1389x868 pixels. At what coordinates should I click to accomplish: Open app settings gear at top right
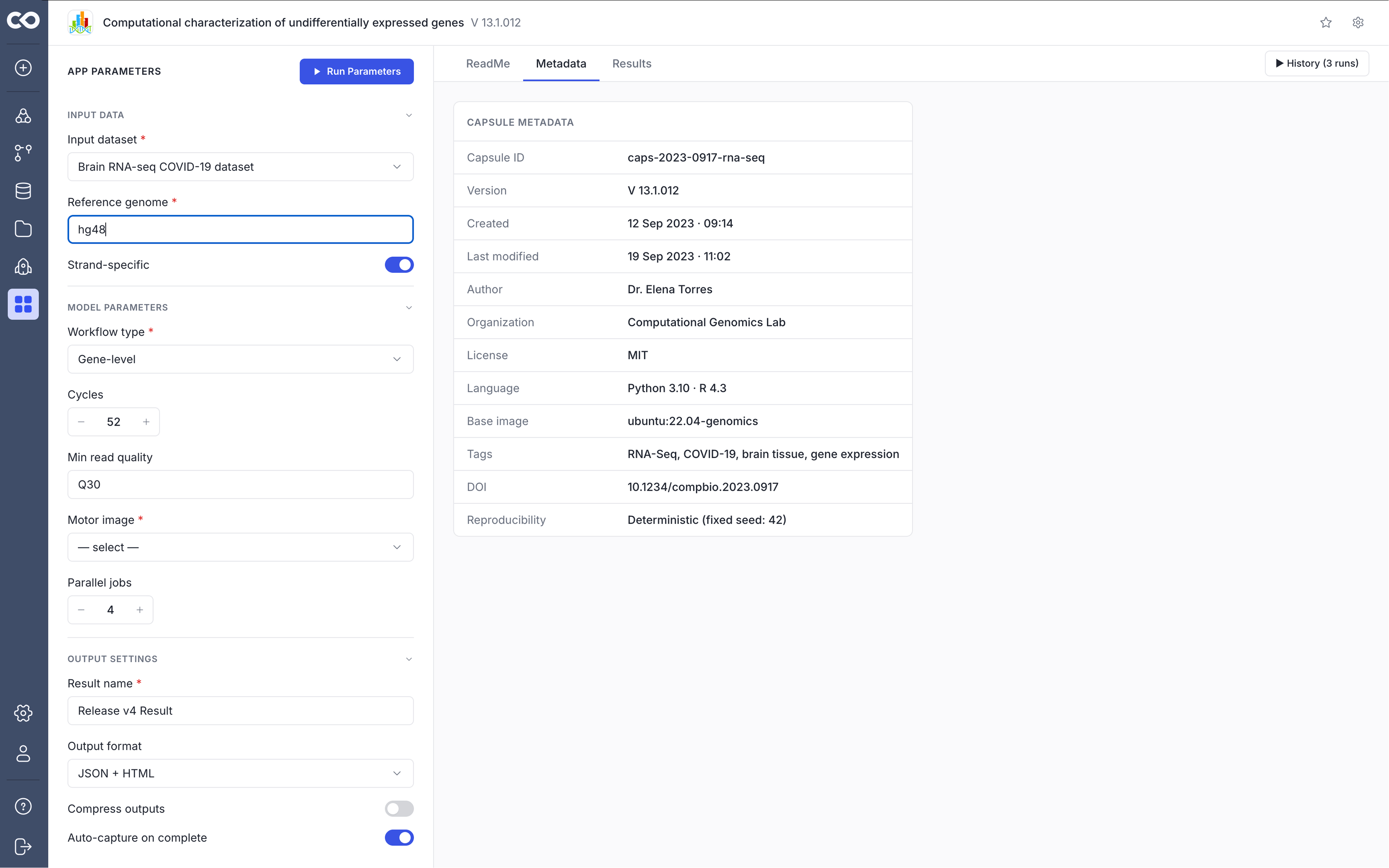pyautogui.click(x=1358, y=23)
